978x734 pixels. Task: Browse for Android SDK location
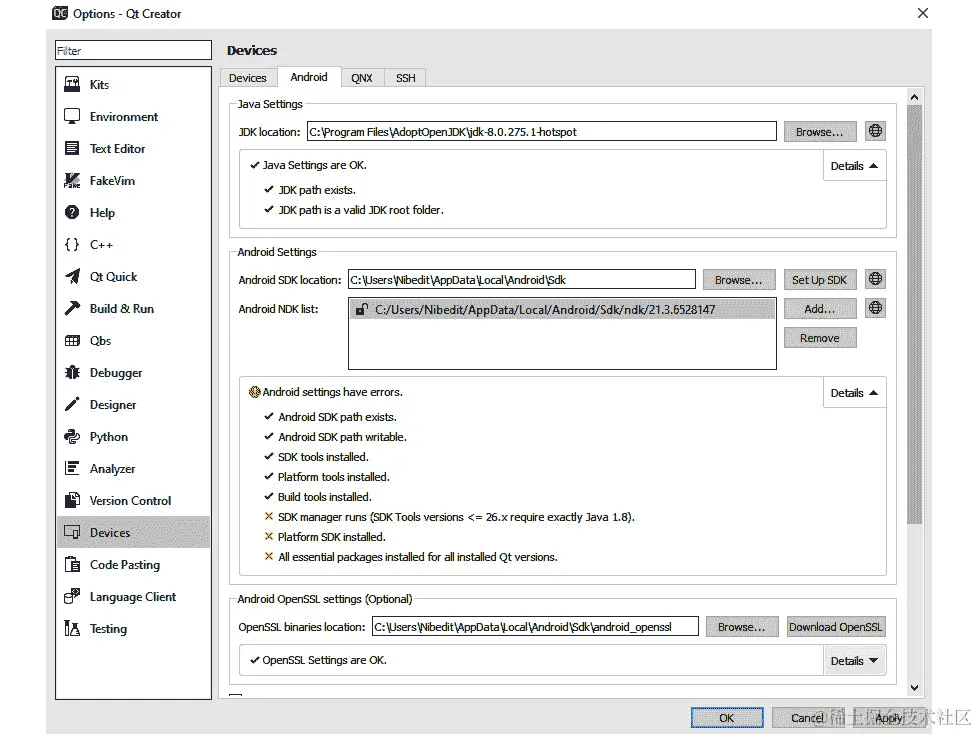pos(738,280)
